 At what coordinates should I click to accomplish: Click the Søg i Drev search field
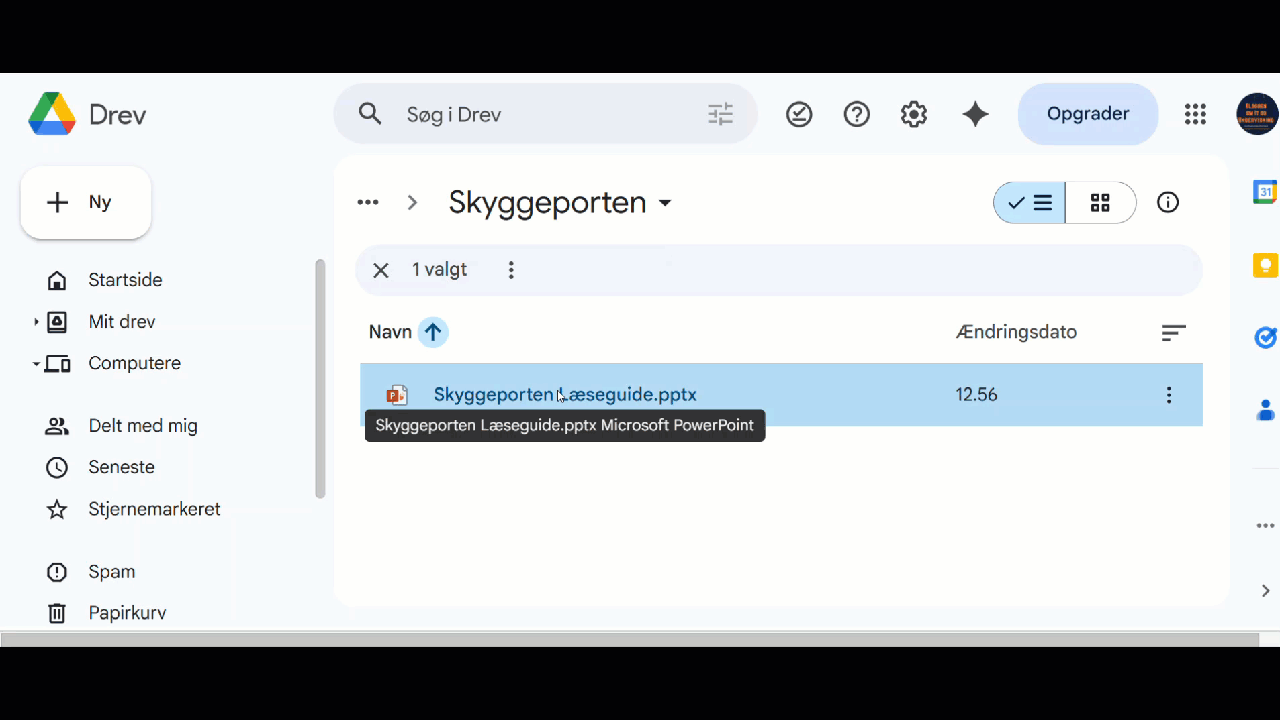click(540, 115)
